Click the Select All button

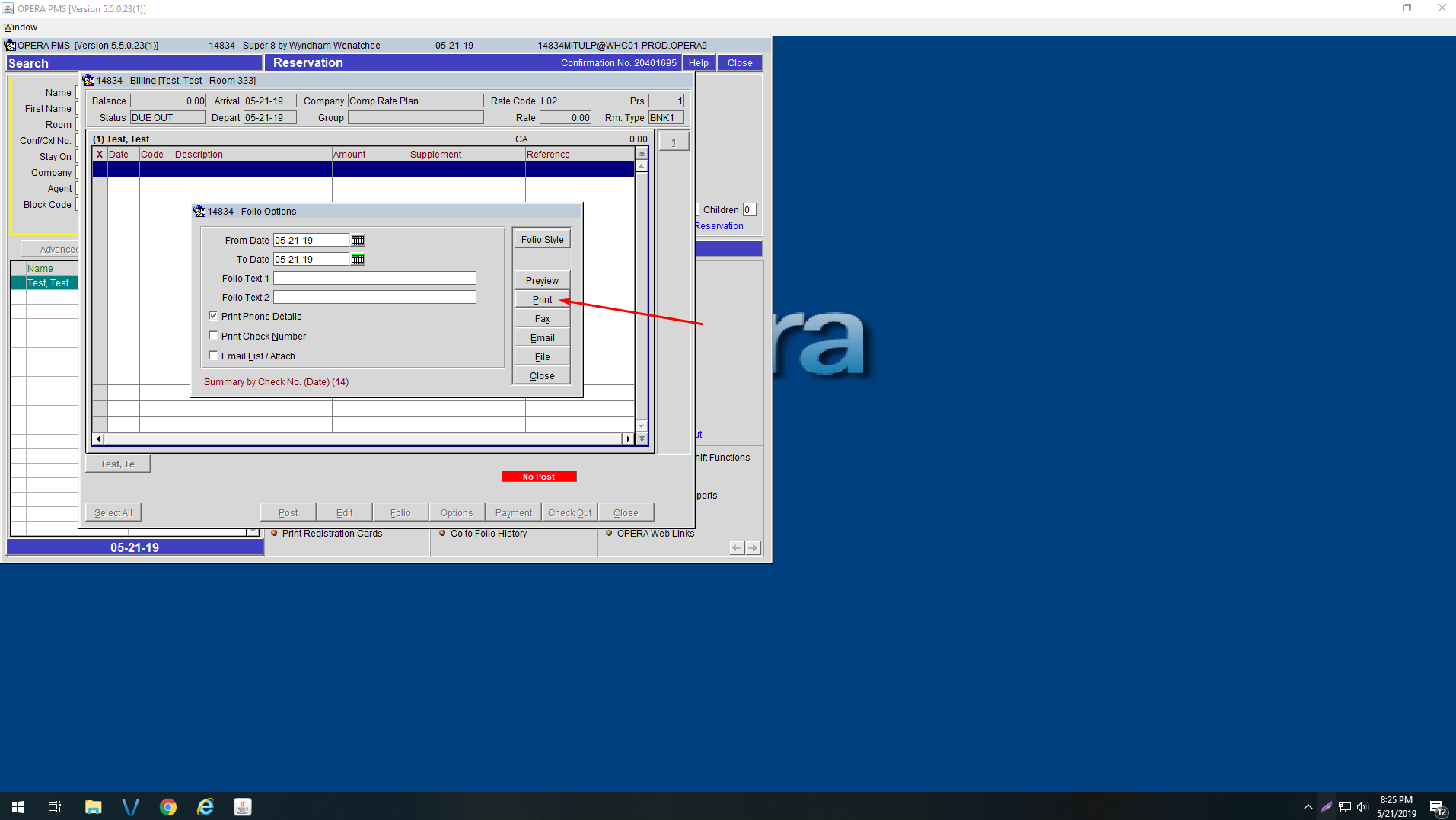click(x=113, y=512)
